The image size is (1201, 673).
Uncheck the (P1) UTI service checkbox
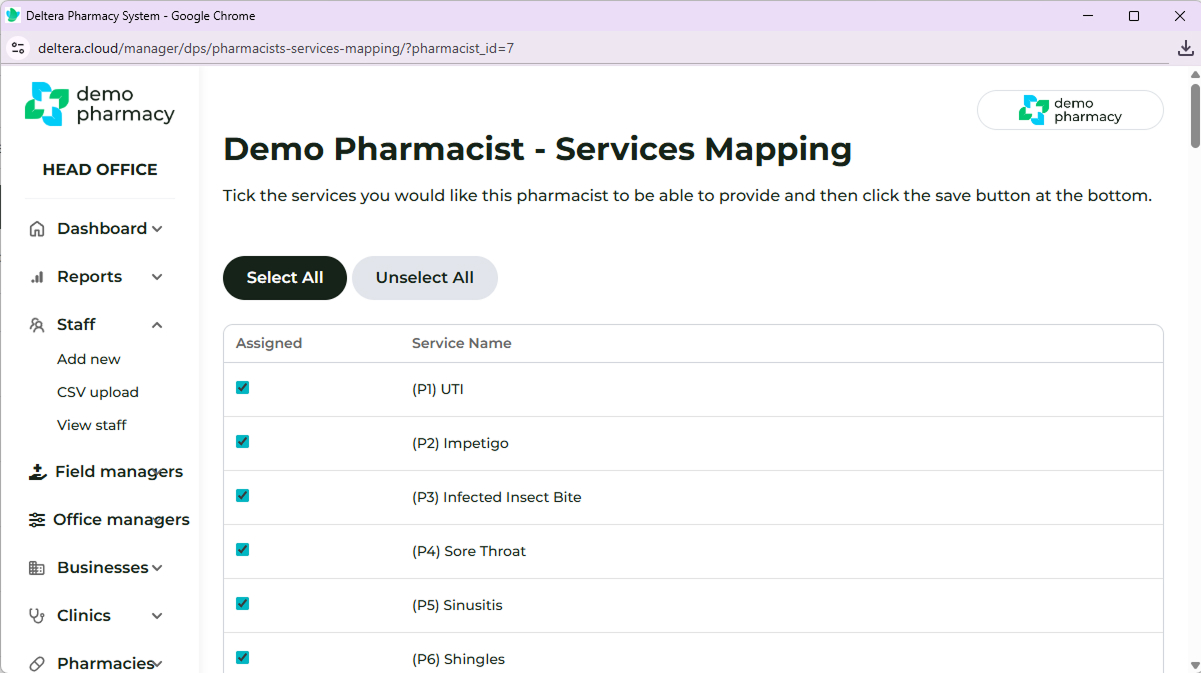coord(242,388)
